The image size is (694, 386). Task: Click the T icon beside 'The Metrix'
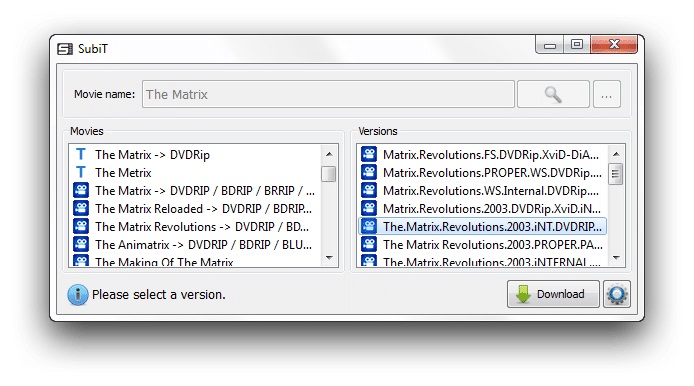pos(81,172)
